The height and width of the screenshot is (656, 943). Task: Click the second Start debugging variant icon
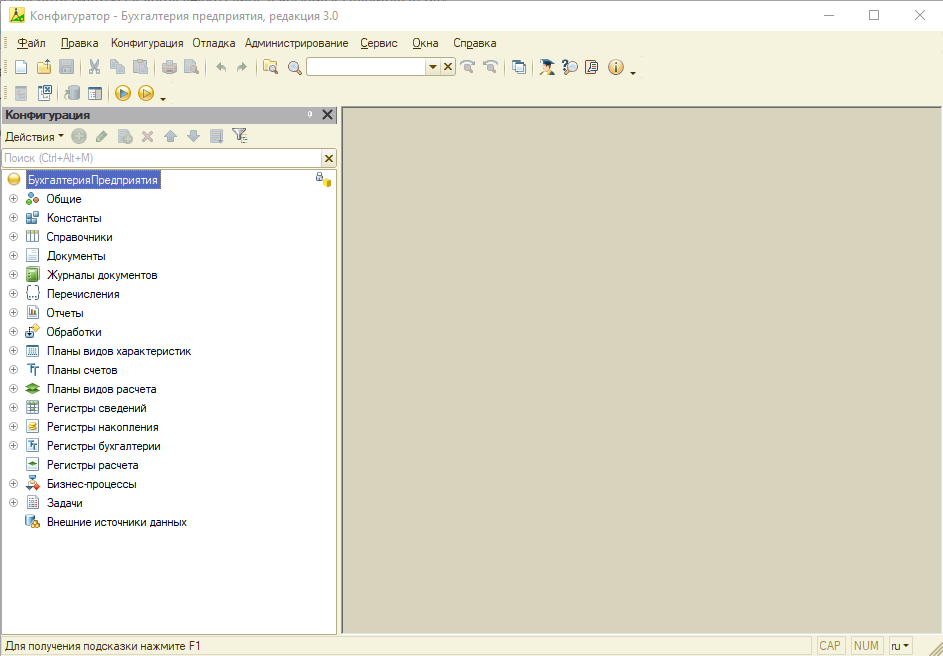146,93
